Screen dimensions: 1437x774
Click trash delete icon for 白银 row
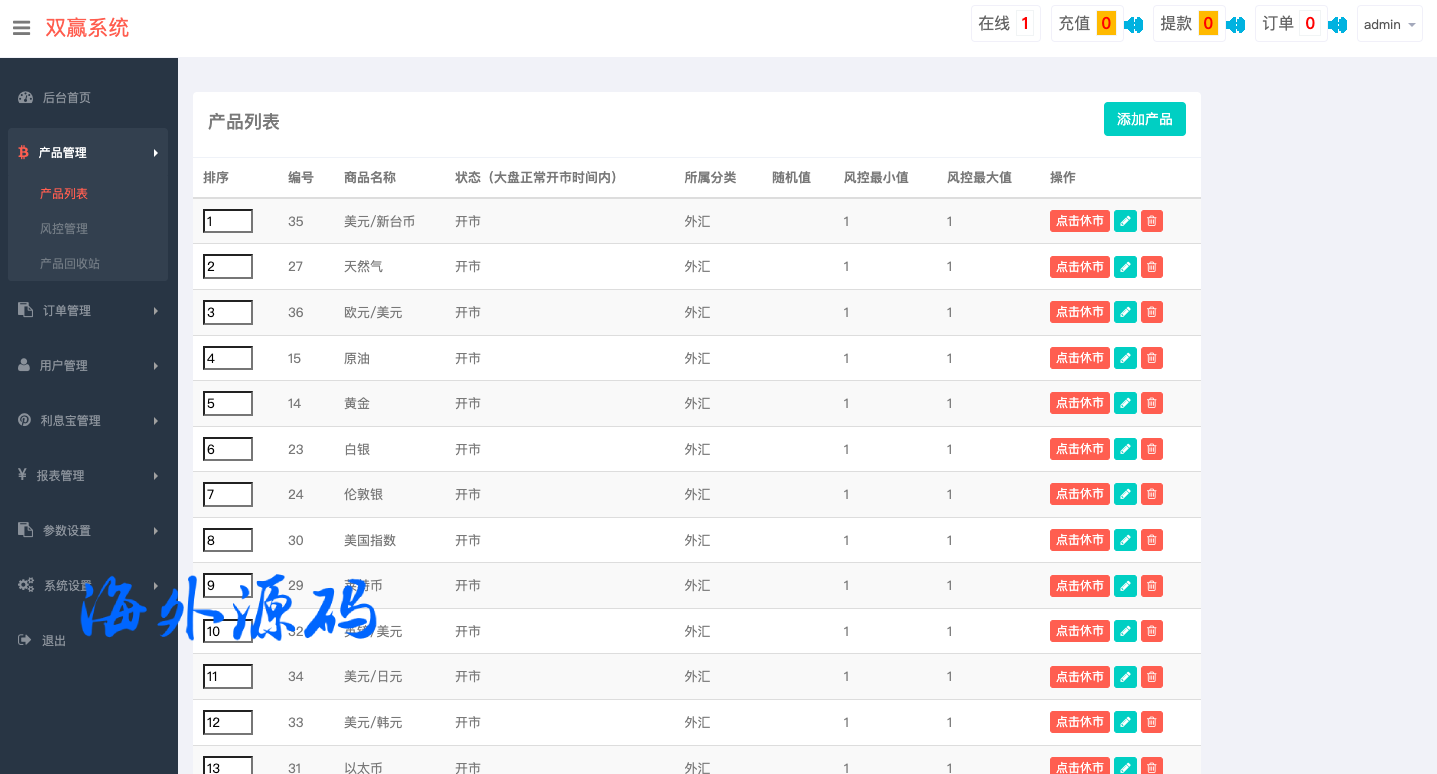1152,449
